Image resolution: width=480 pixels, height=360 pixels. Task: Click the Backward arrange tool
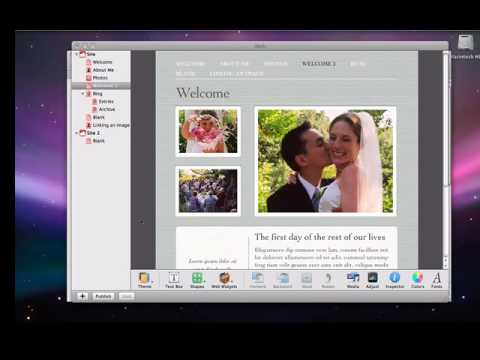282,280
